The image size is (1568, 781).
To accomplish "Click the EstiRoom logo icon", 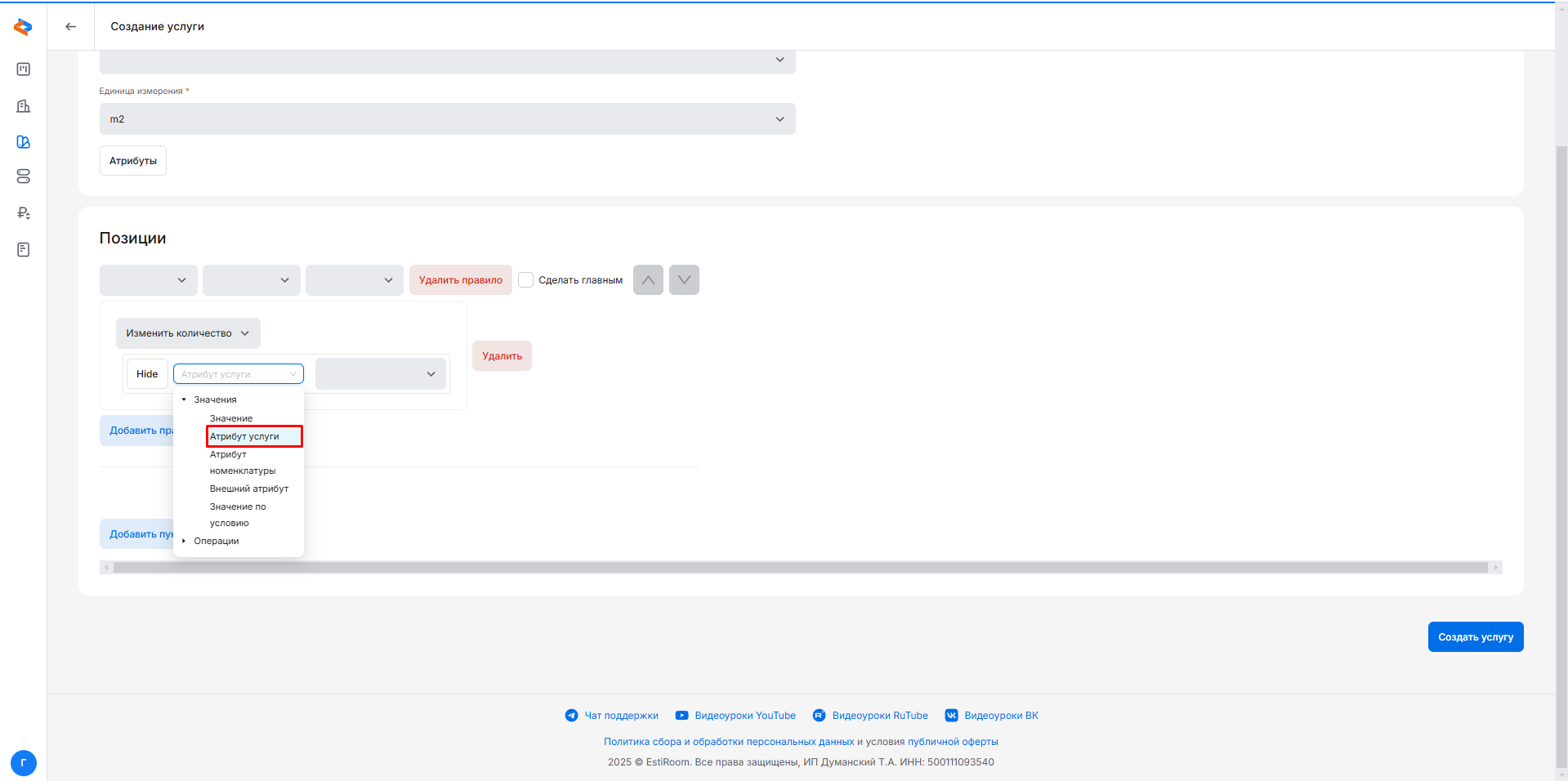I will point(23,27).
